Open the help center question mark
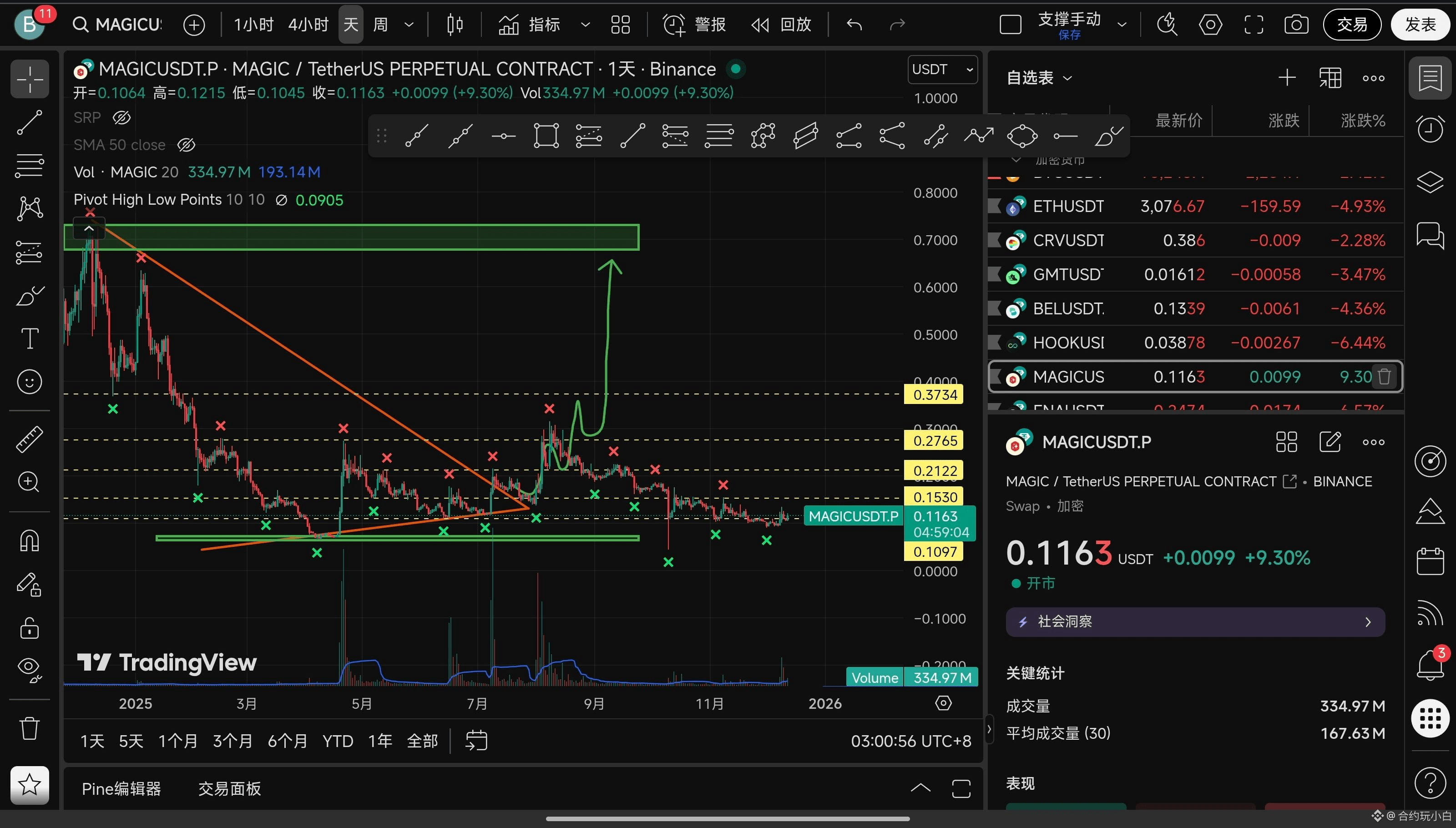 click(1430, 783)
